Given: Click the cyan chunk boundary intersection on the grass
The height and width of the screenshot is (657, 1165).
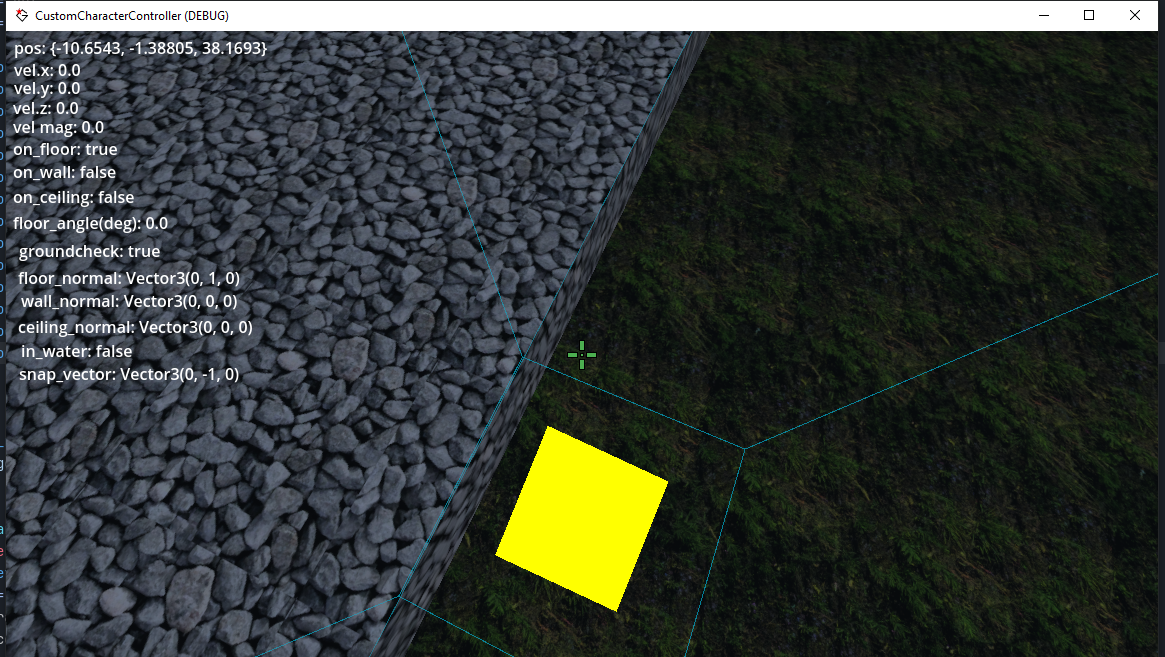Looking at the screenshot, I should coord(745,449).
